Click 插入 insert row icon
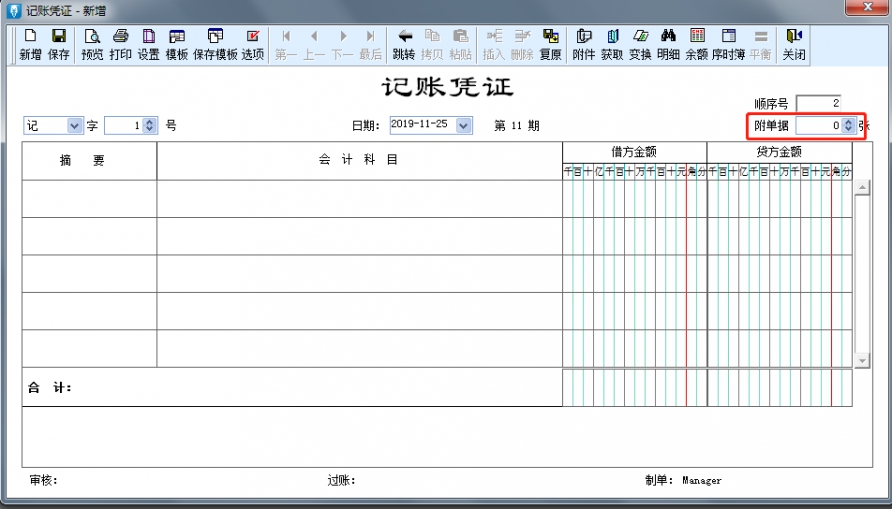 494,44
